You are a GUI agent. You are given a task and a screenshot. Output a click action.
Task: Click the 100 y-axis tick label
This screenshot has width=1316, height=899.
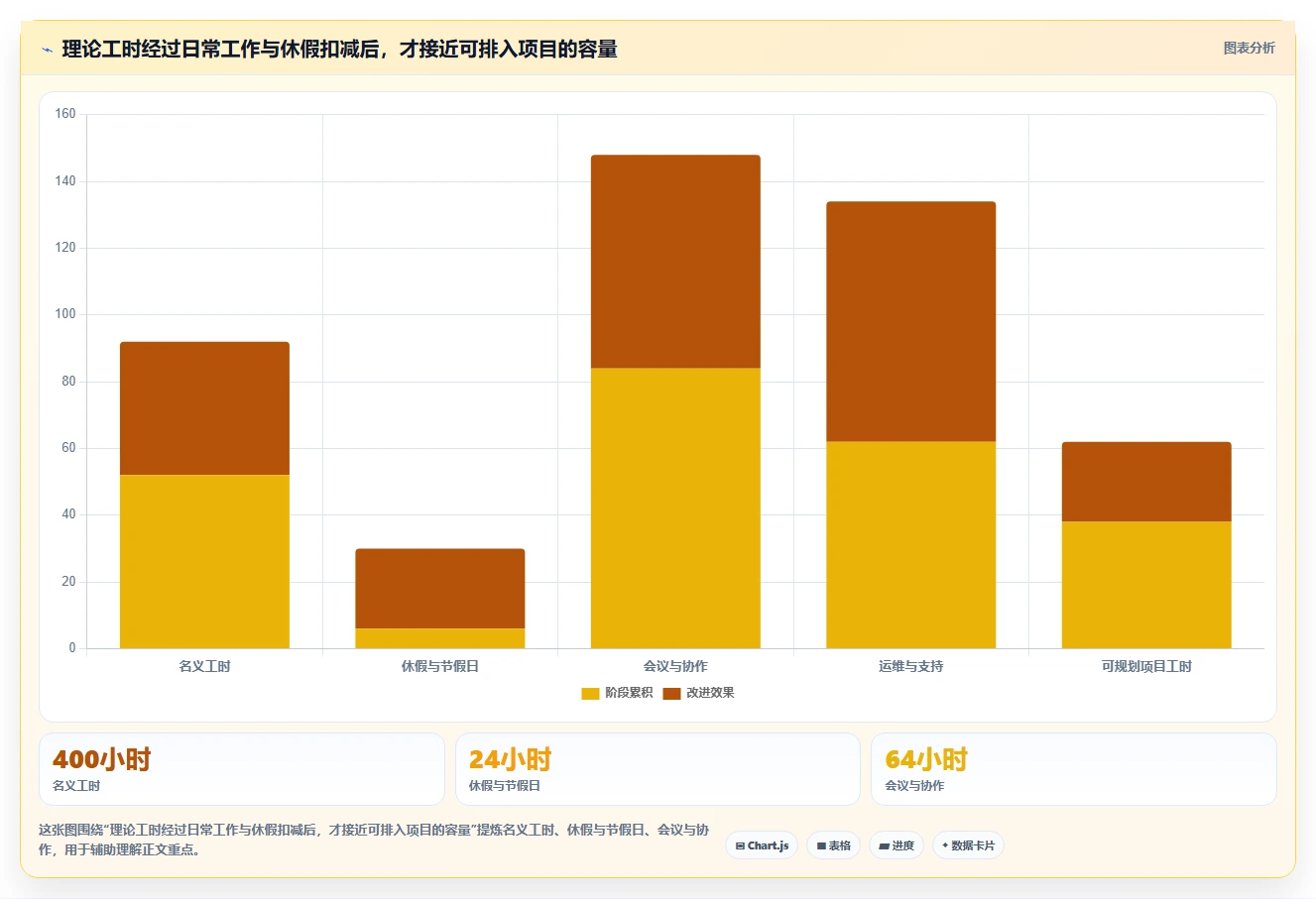coord(65,314)
